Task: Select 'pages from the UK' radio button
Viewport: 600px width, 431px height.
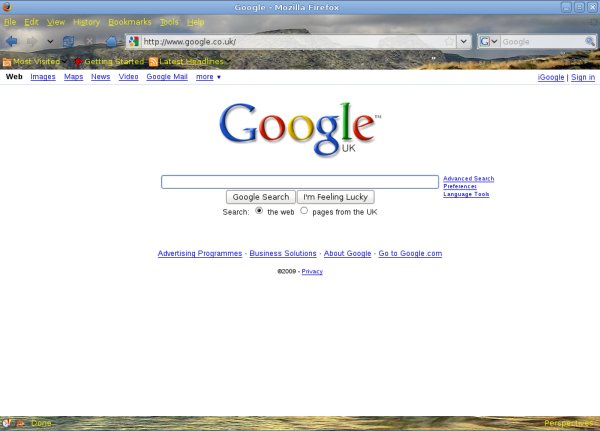Action: click(x=304, y=211)
